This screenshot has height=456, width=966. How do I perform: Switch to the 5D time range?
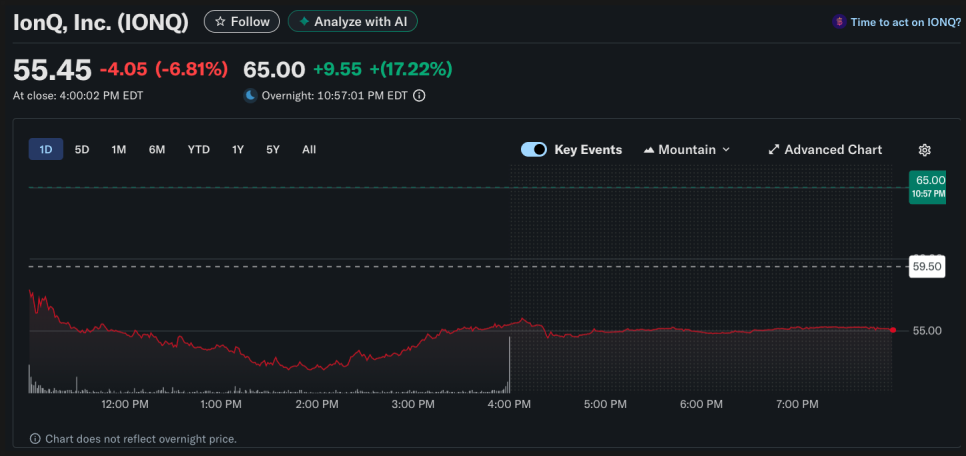[82, 150]
